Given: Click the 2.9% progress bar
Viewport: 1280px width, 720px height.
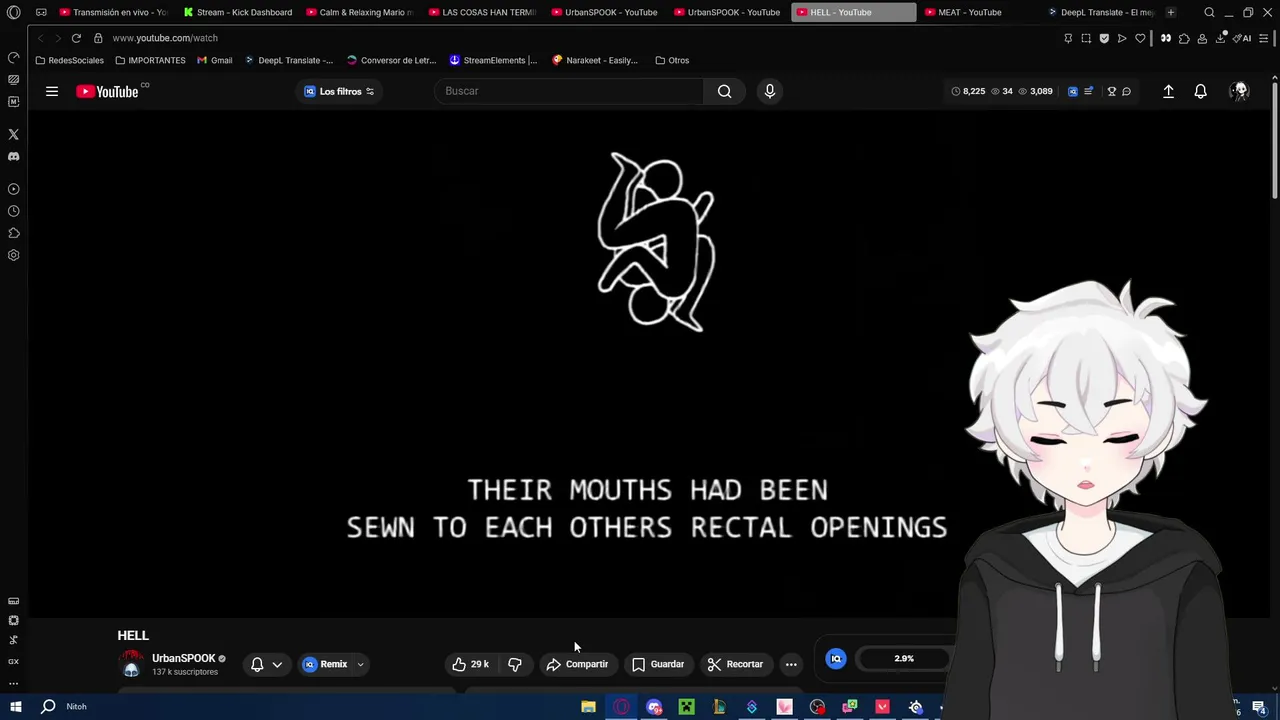Looking at the screenshot, I should (904, 658).
